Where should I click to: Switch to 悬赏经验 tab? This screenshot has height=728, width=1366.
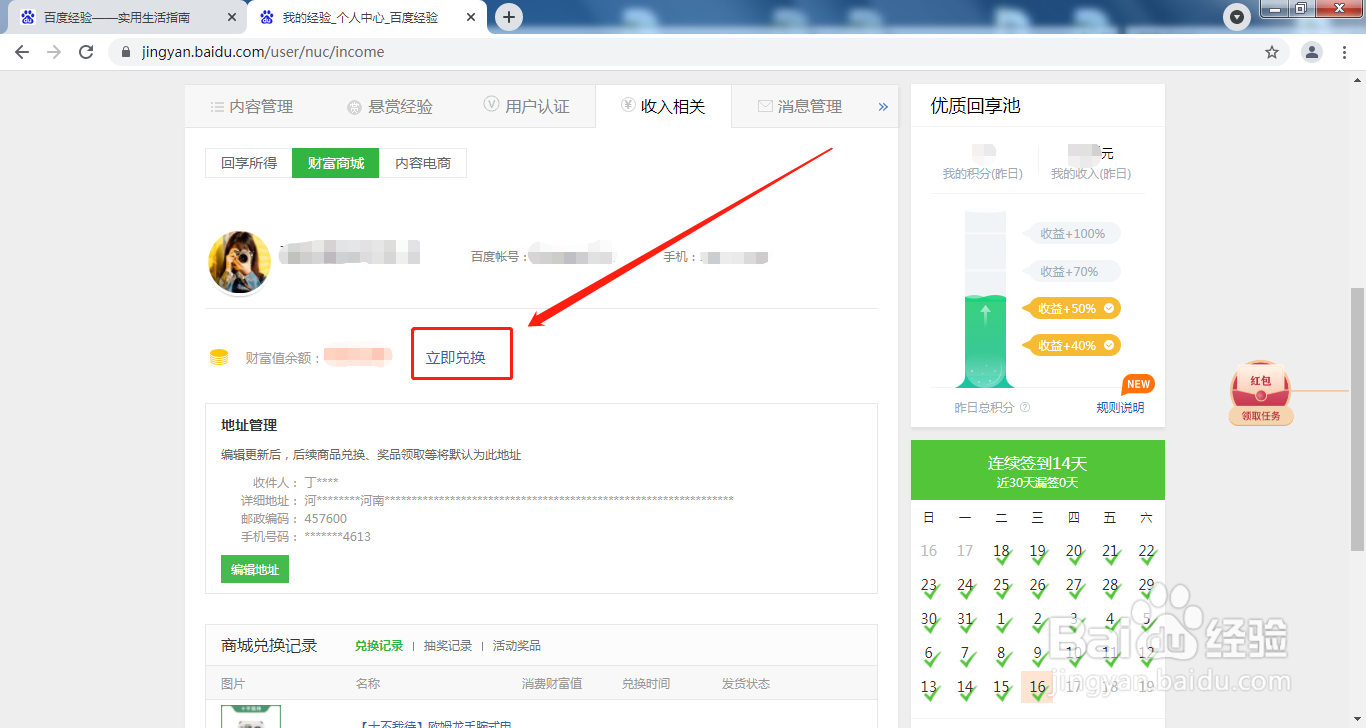390,106
